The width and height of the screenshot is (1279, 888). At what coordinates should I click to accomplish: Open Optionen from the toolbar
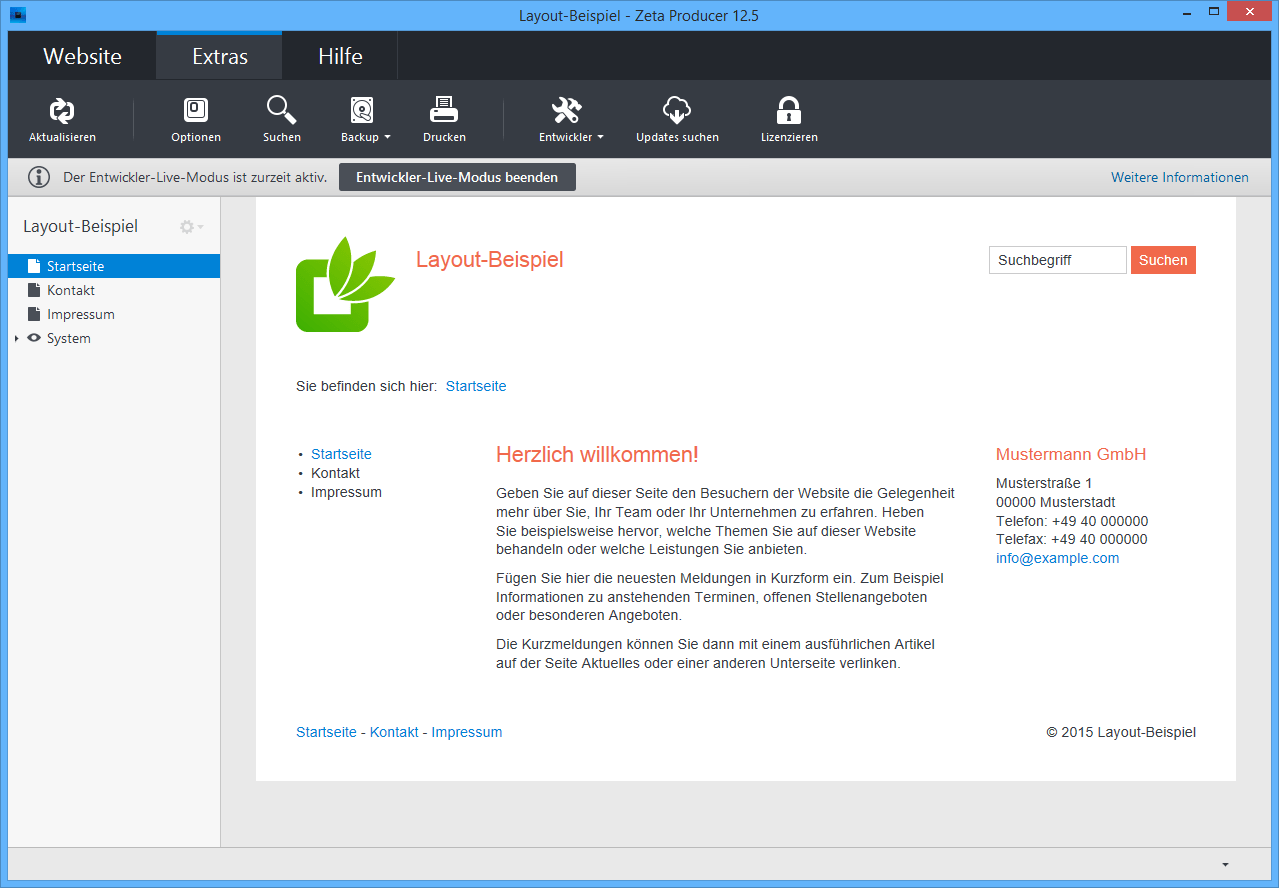196,111
